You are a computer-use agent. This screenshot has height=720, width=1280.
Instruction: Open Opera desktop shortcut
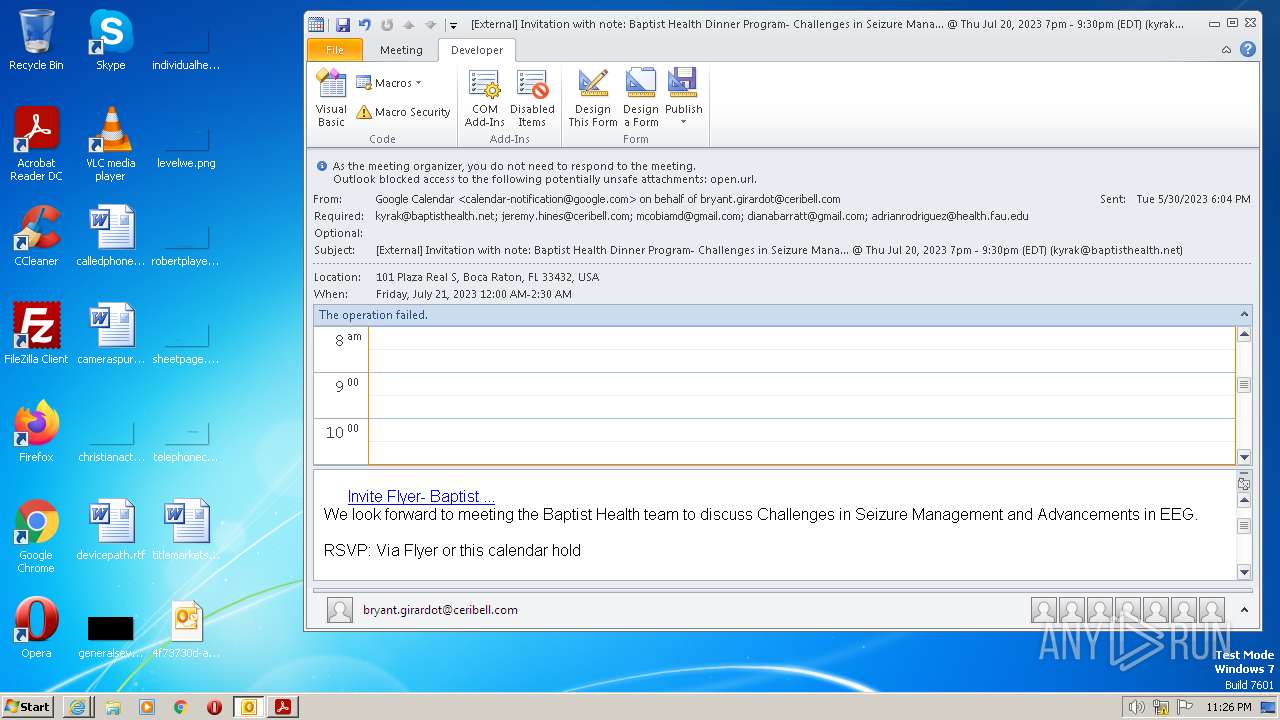[36, 628]
